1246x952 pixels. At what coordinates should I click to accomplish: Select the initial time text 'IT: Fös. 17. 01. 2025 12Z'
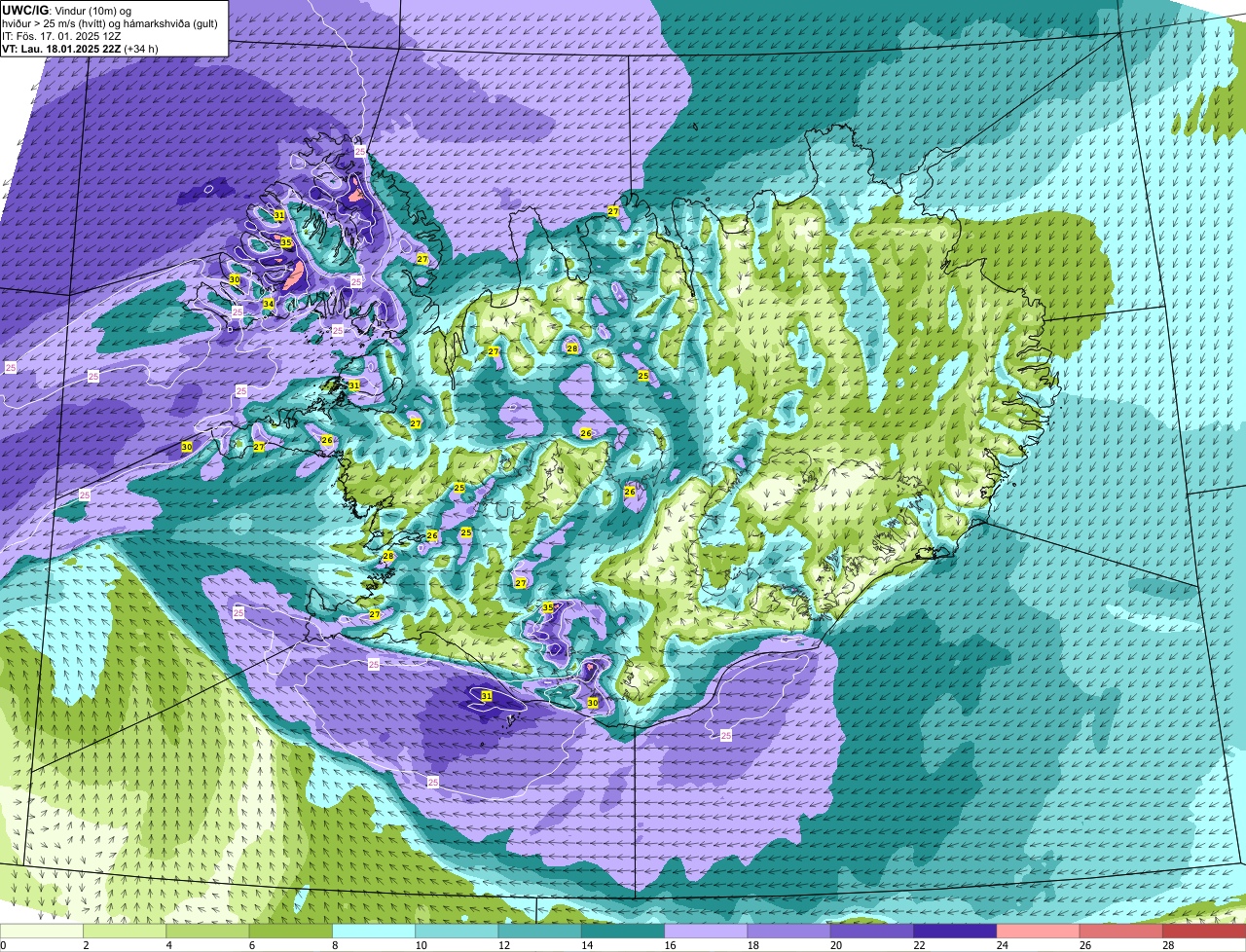pos(63,36)
